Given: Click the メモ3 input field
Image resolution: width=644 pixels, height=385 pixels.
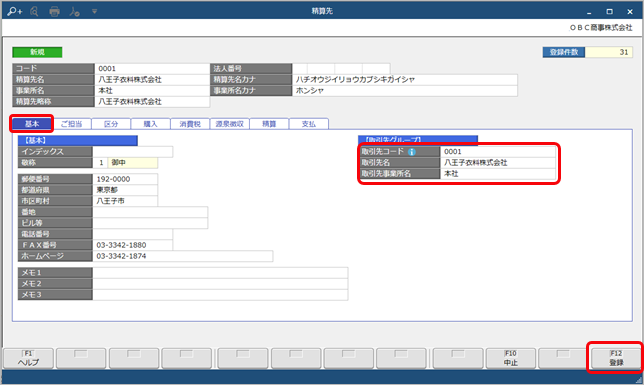Looking at the screenshot, I should tap(220, 295).
